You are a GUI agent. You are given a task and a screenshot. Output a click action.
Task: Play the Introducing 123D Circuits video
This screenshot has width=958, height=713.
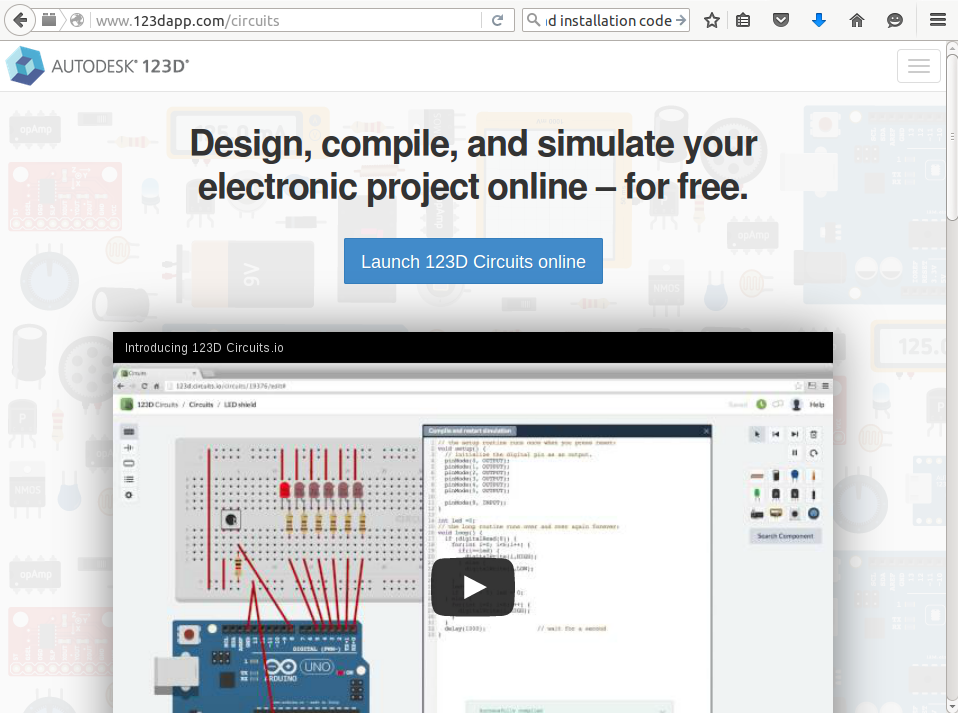click(473, 587)
